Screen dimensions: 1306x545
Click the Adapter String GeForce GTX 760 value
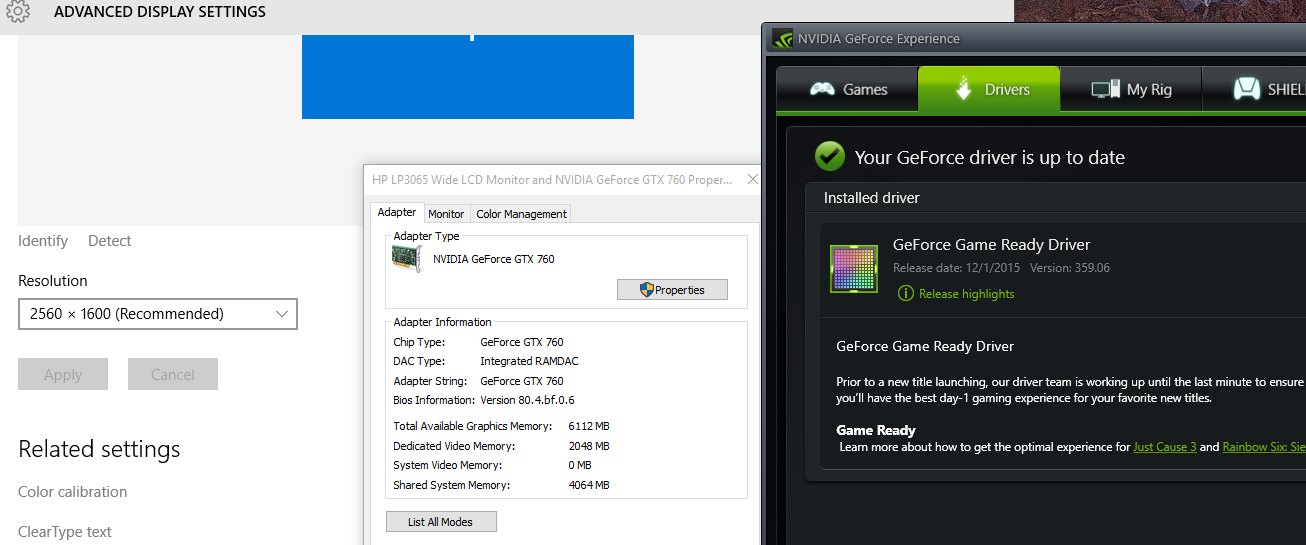point(522,381)
